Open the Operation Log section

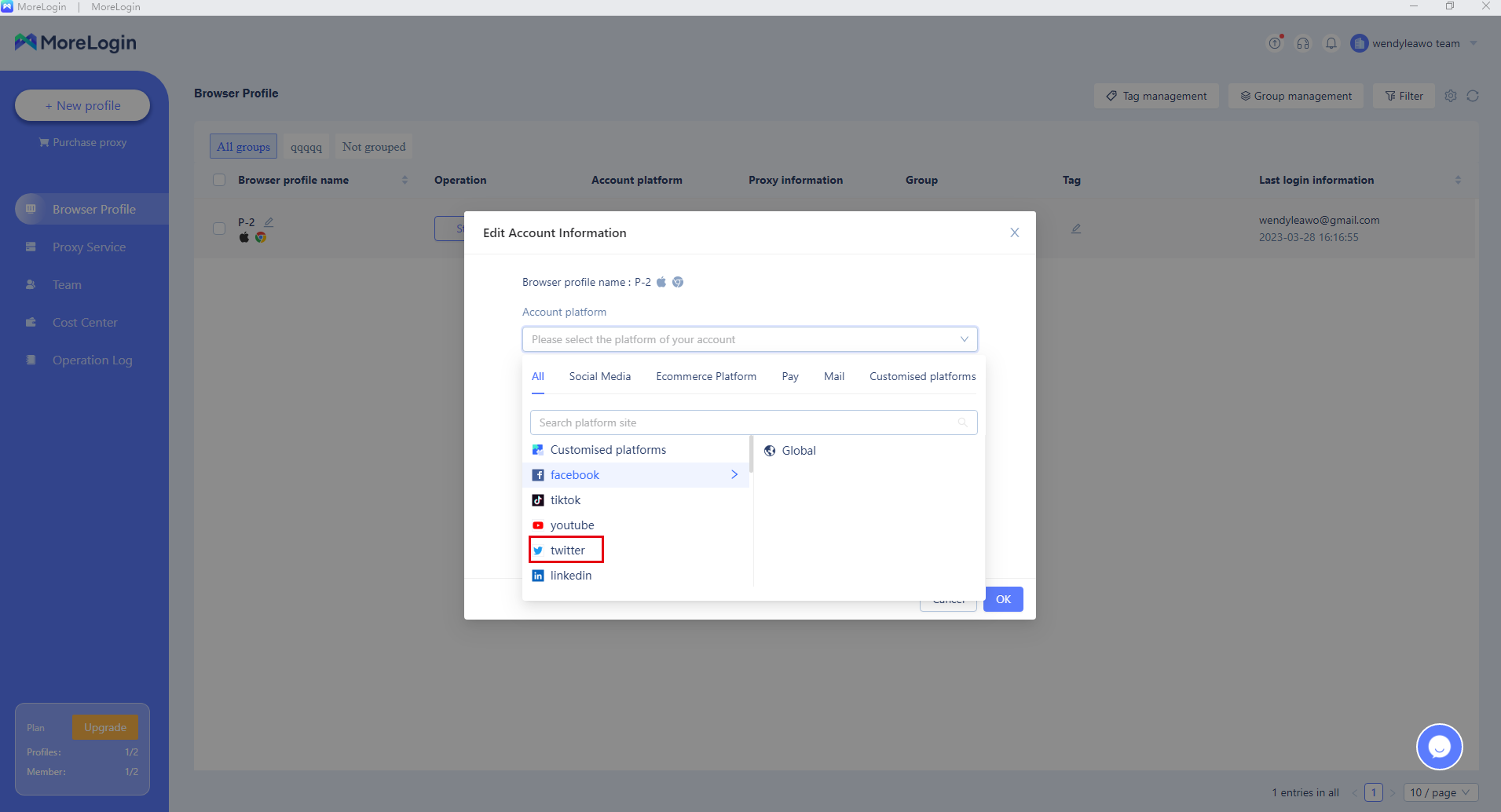tap(92, 360)
